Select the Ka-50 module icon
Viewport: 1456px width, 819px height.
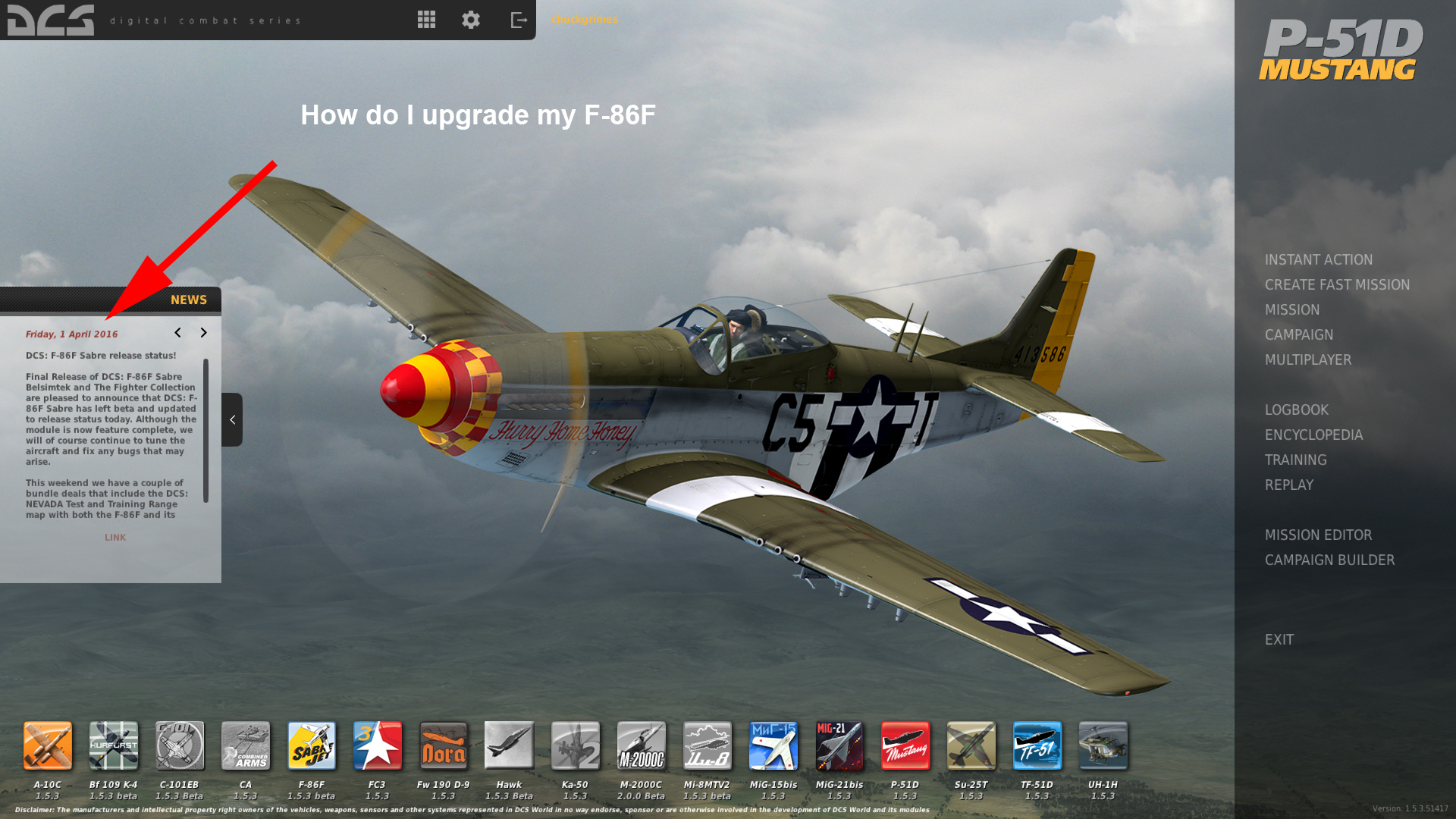[576, 745]
